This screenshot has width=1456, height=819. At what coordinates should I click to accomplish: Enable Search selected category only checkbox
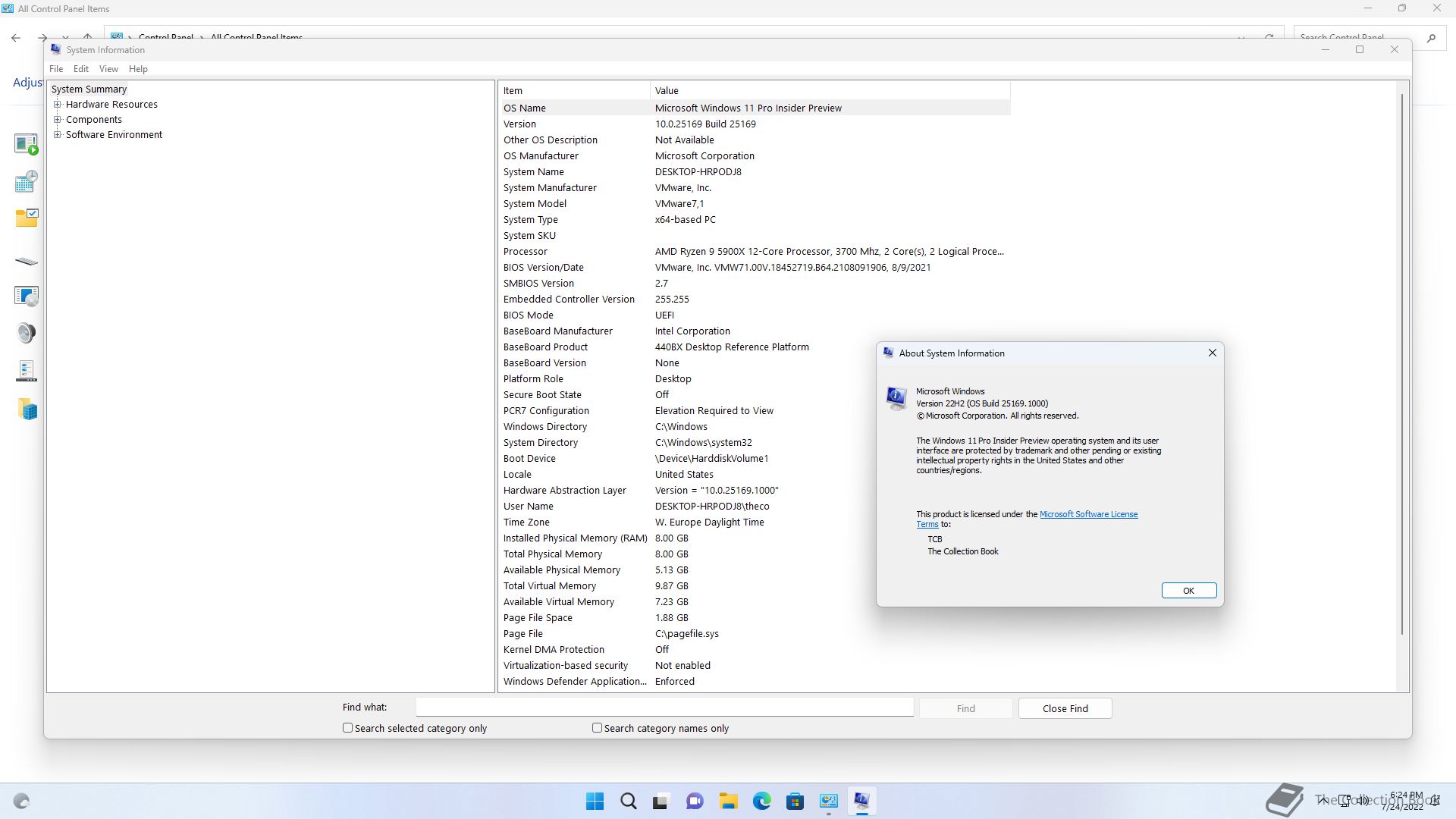(348, 728)
